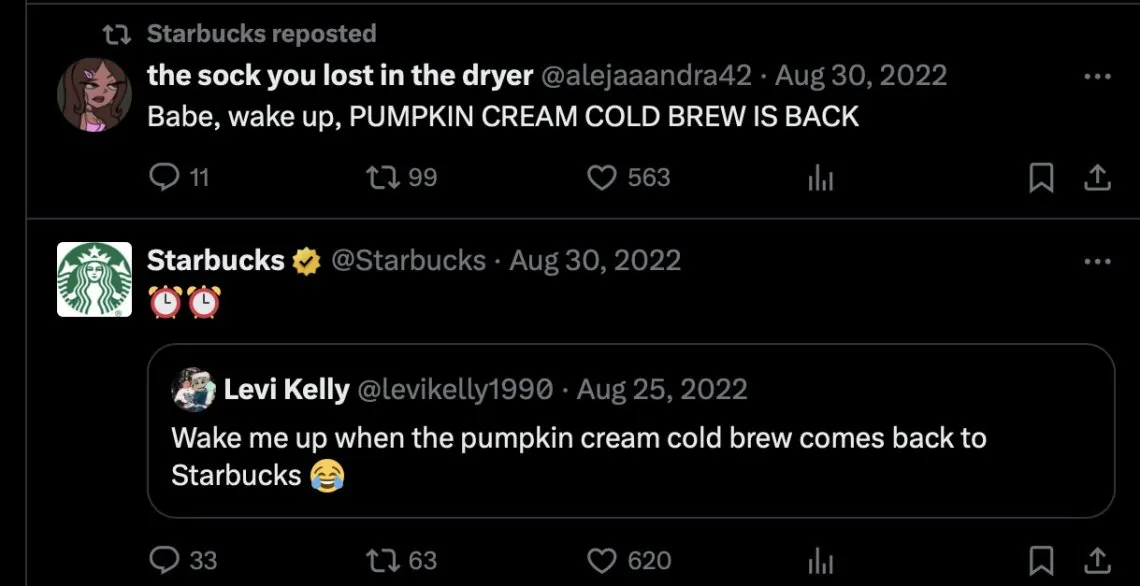1140x586 pixels.
Task: View analytics for the Starbucks alarm clock tweet
Action: pos(821,561)
